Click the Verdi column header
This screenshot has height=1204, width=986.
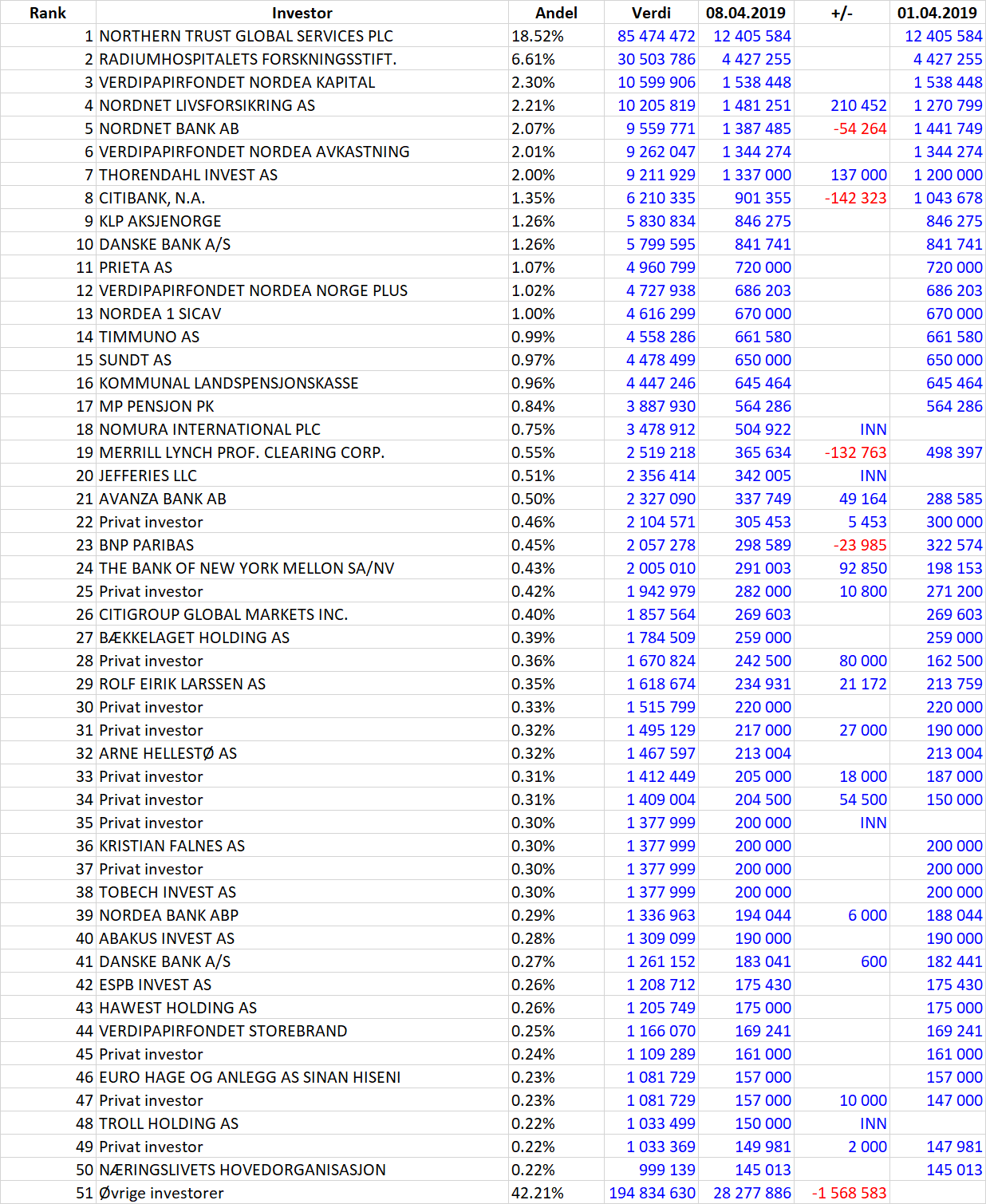651,13
